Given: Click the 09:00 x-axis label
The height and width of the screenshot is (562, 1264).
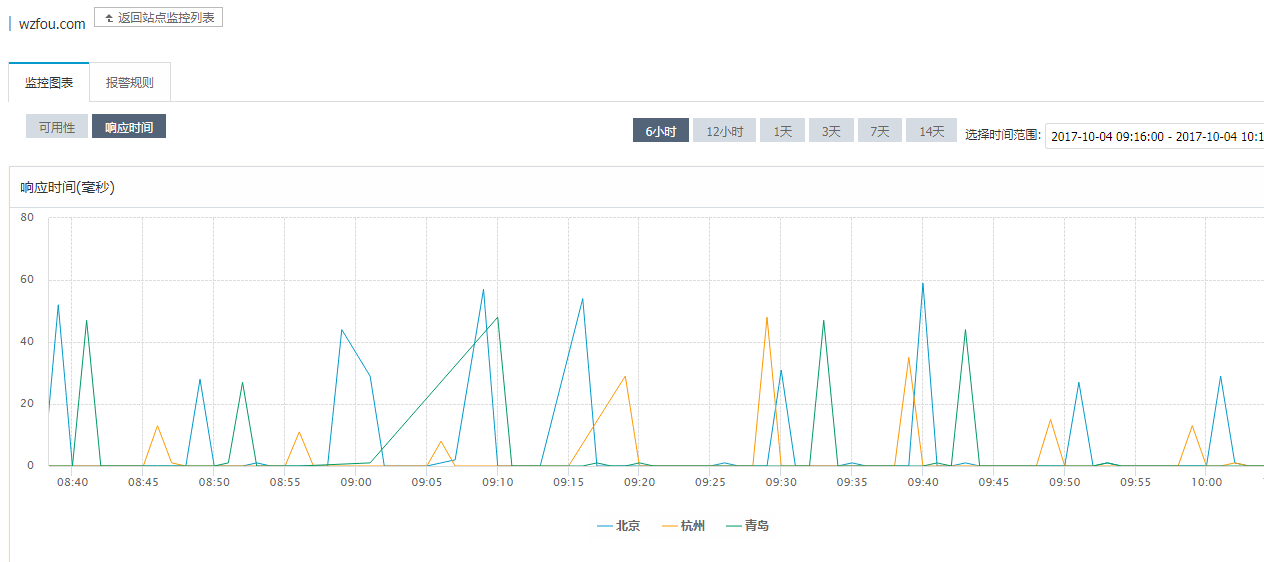Looking at the screenshot, I should point(356,482).
